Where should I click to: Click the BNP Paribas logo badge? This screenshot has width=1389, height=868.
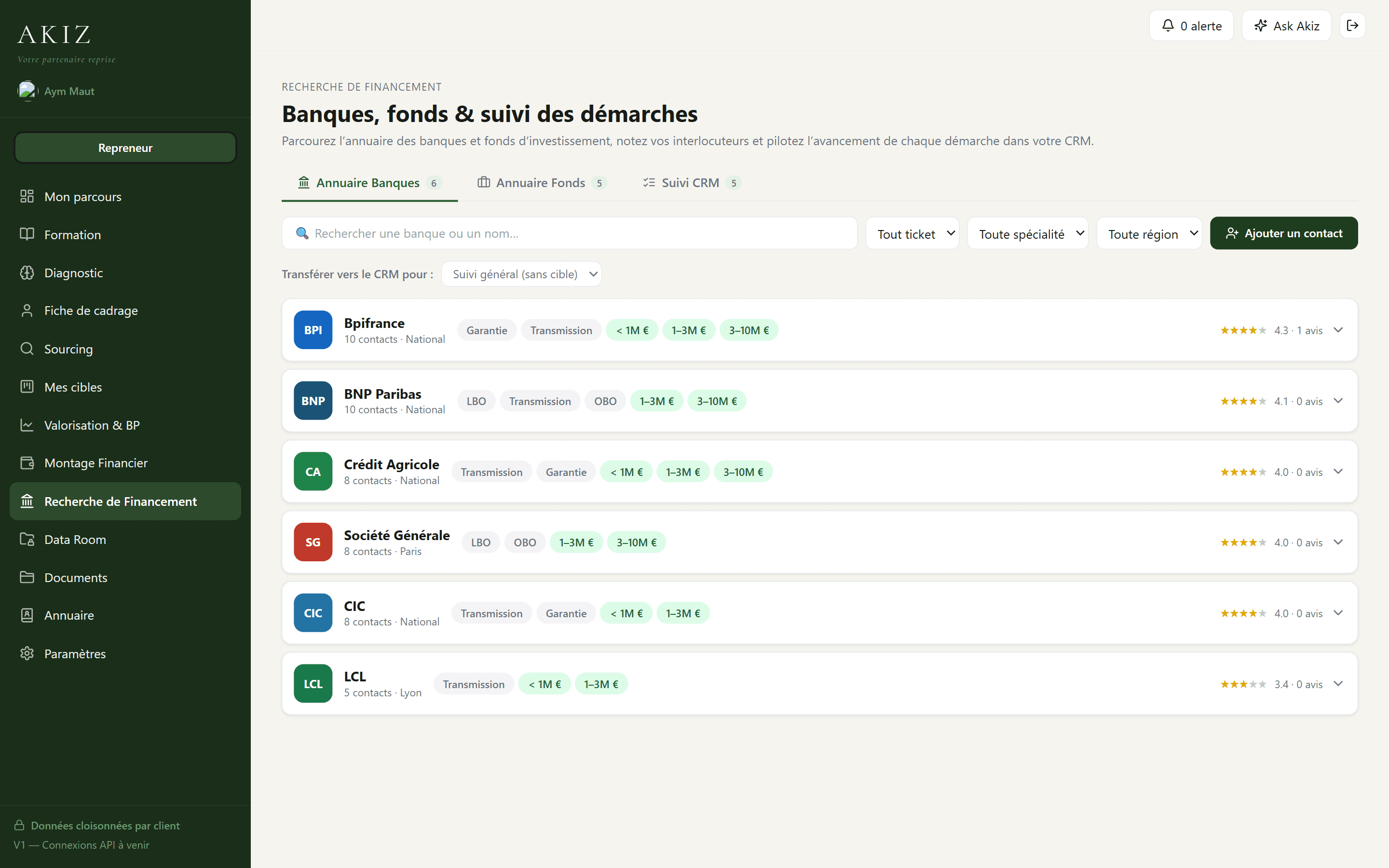pos(313,401)
